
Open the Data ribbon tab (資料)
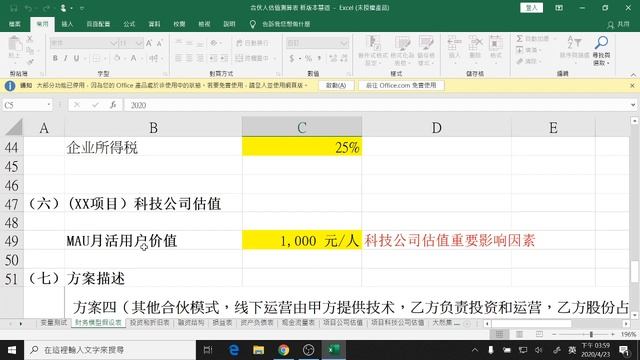(154, 24)
